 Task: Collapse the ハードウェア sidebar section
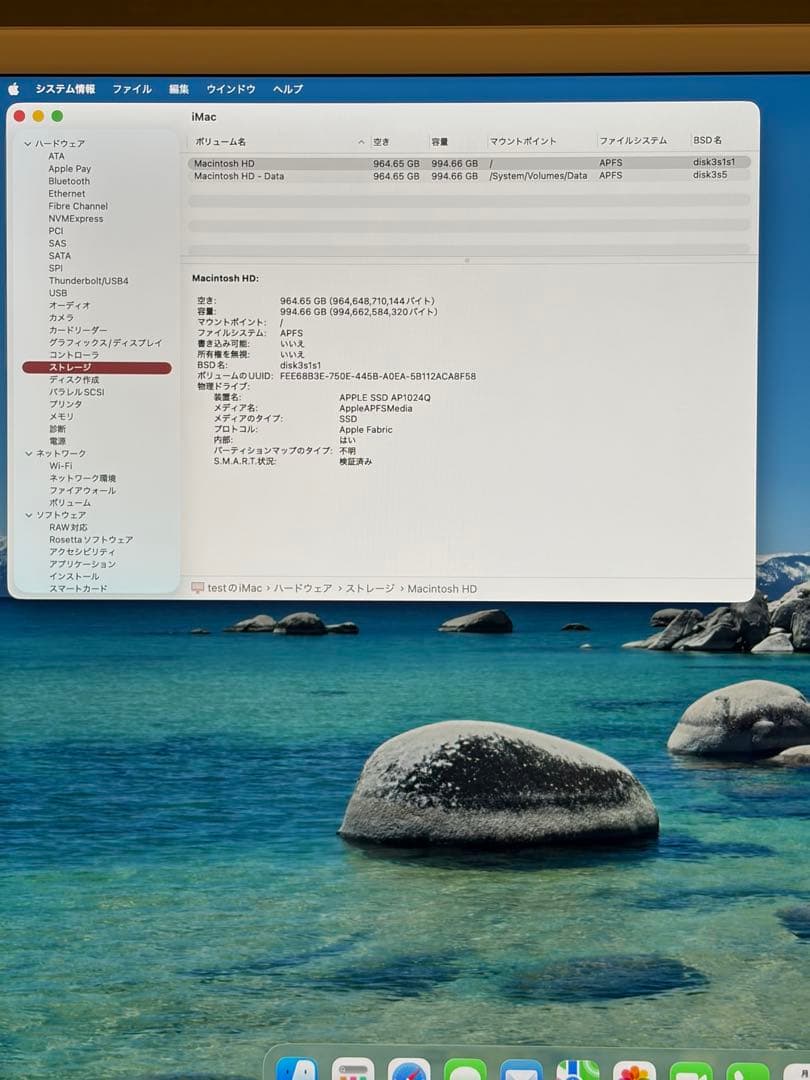point(27,143)
